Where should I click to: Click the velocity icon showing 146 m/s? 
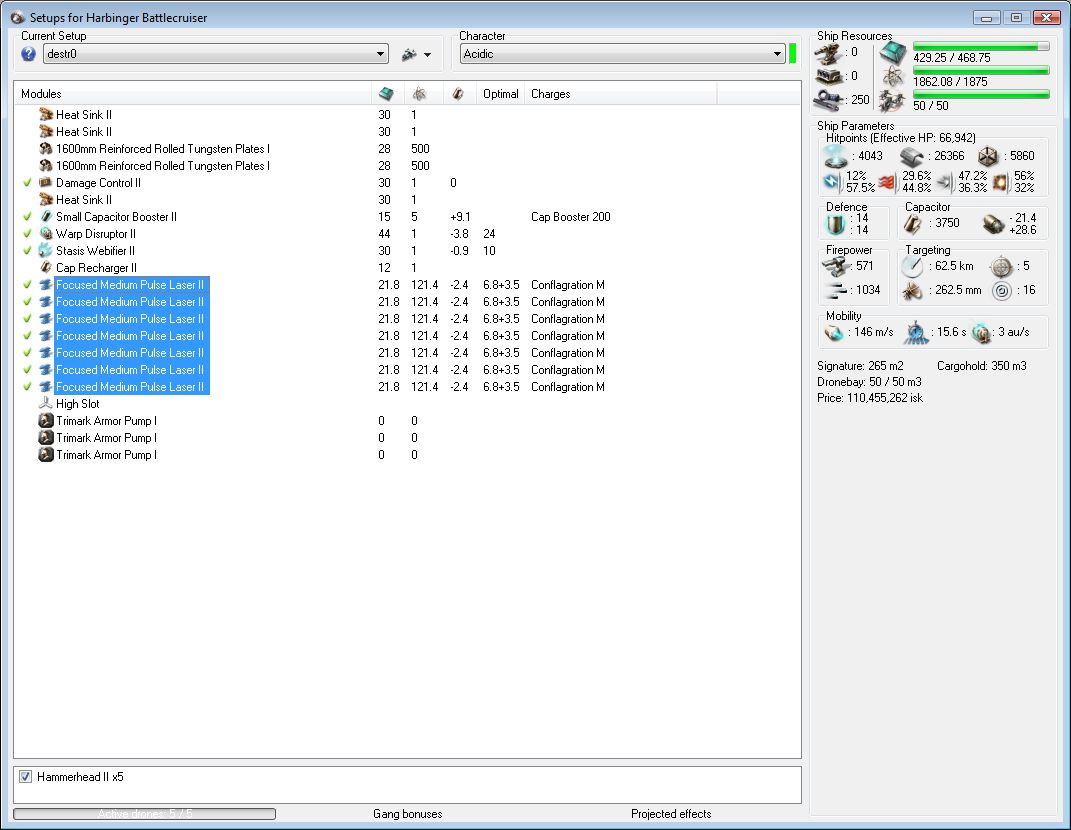click(834, 333)
